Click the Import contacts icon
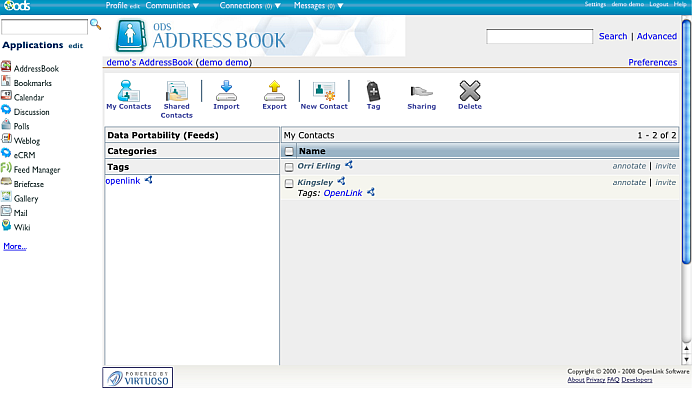Screen dimensions: 700x401 click(226, 92)
